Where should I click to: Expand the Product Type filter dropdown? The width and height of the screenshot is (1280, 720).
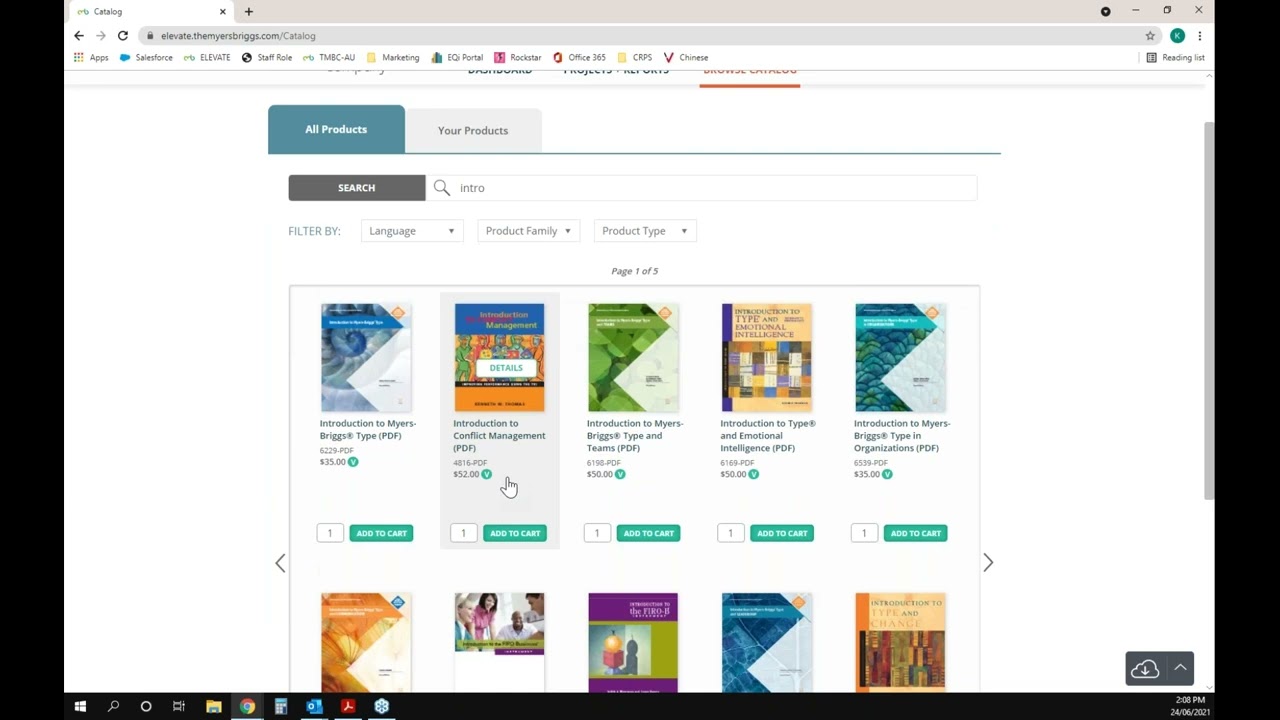point(644,231)
